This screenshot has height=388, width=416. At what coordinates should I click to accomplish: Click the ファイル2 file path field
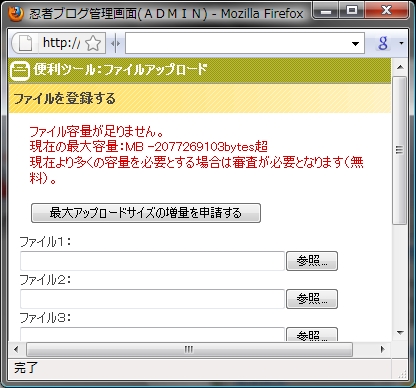(x=152, y=299)
